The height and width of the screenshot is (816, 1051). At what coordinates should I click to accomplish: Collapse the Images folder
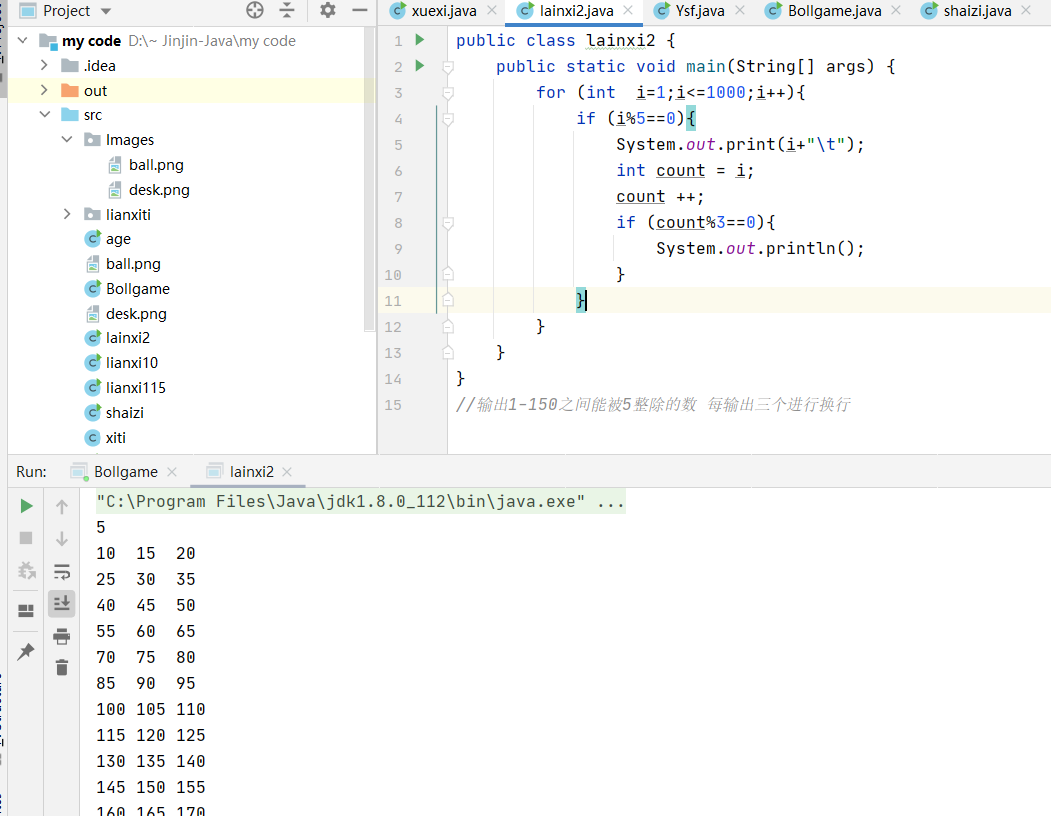click(x=67, y=139)
